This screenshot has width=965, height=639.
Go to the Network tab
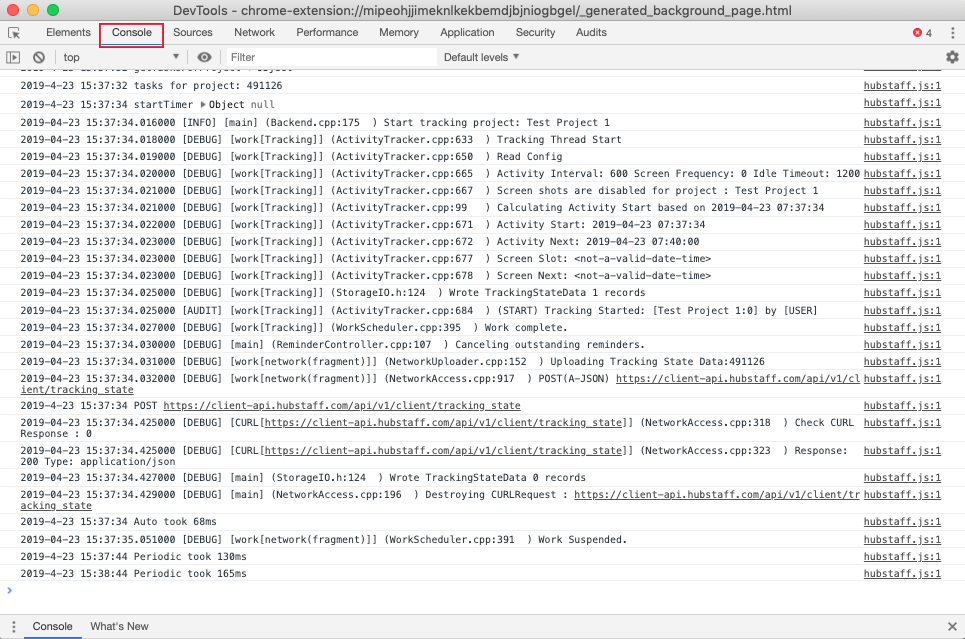pyautogui.click(x=254, y=33)
